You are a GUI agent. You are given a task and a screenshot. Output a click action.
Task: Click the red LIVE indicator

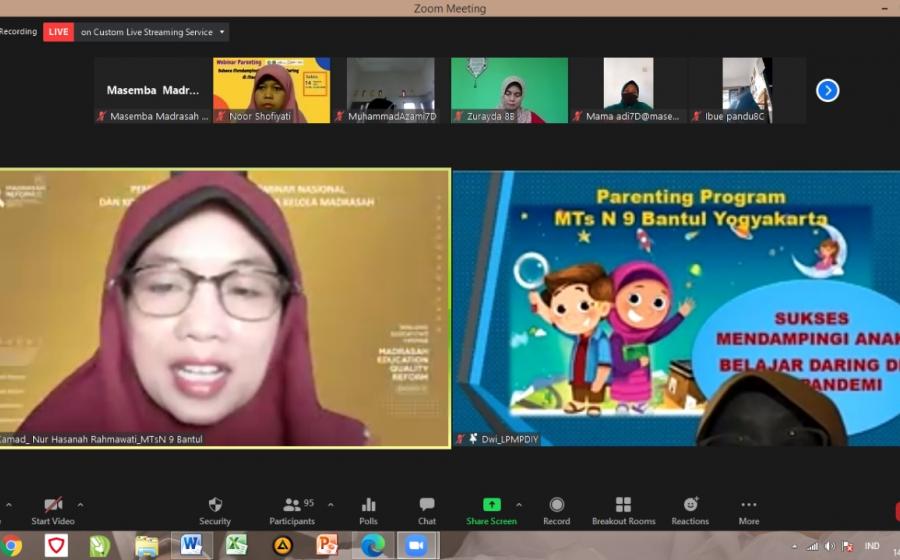click(x=59, y=32)
